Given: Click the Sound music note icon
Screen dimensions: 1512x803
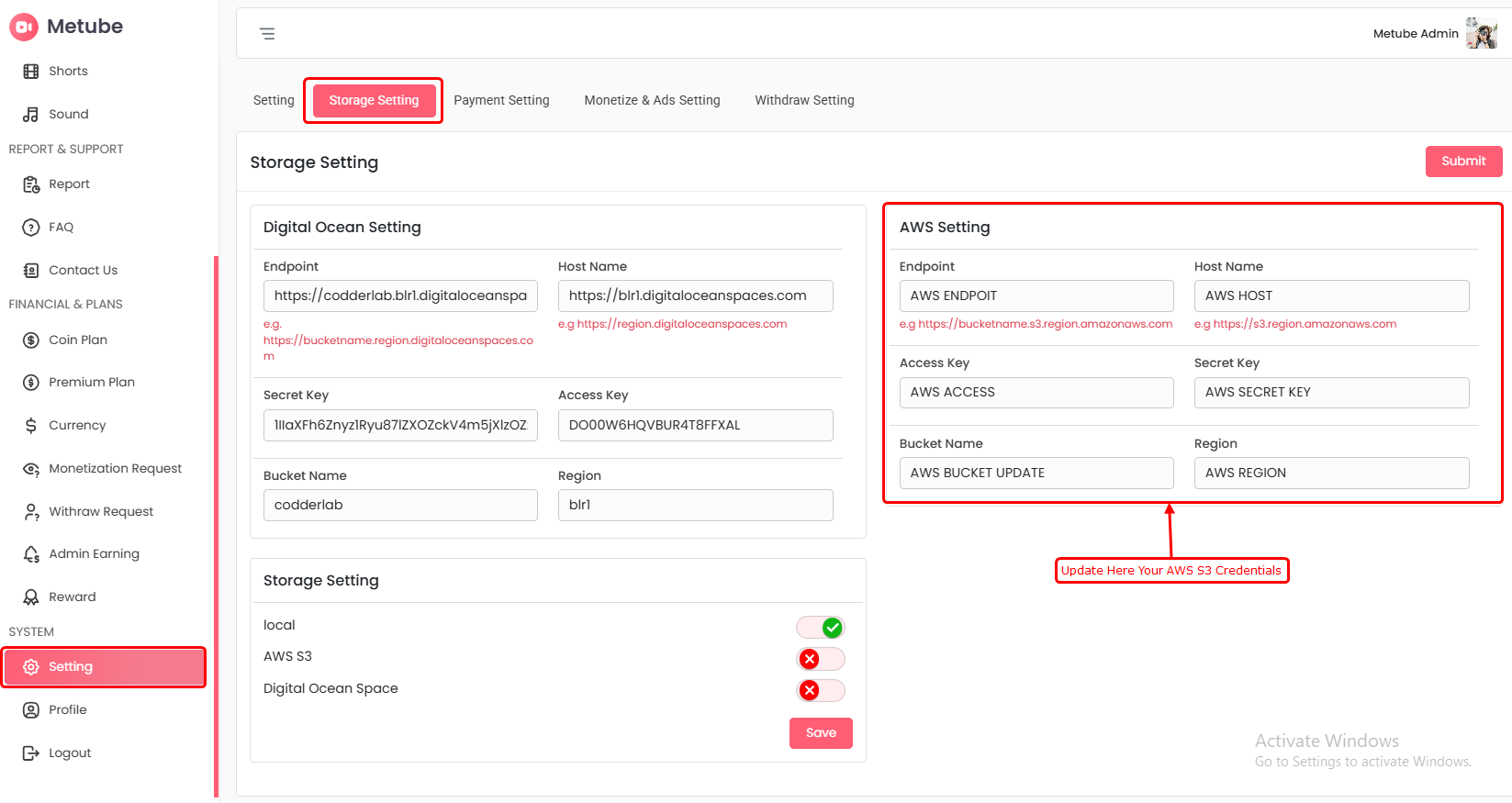Looking at the screenshot, I should tap(31, 115).
